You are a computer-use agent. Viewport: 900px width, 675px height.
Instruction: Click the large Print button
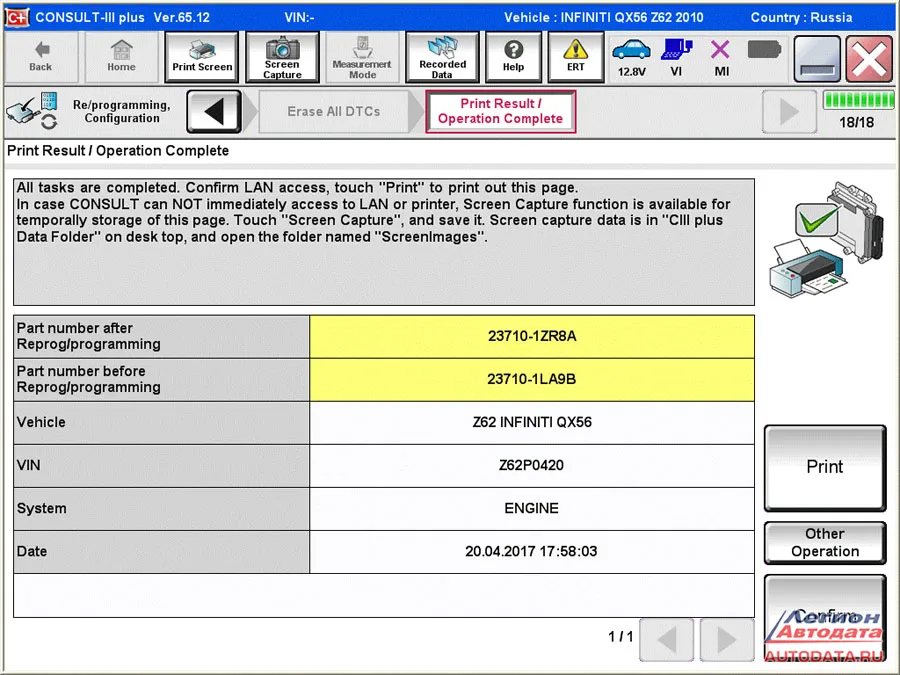[825, 467]
